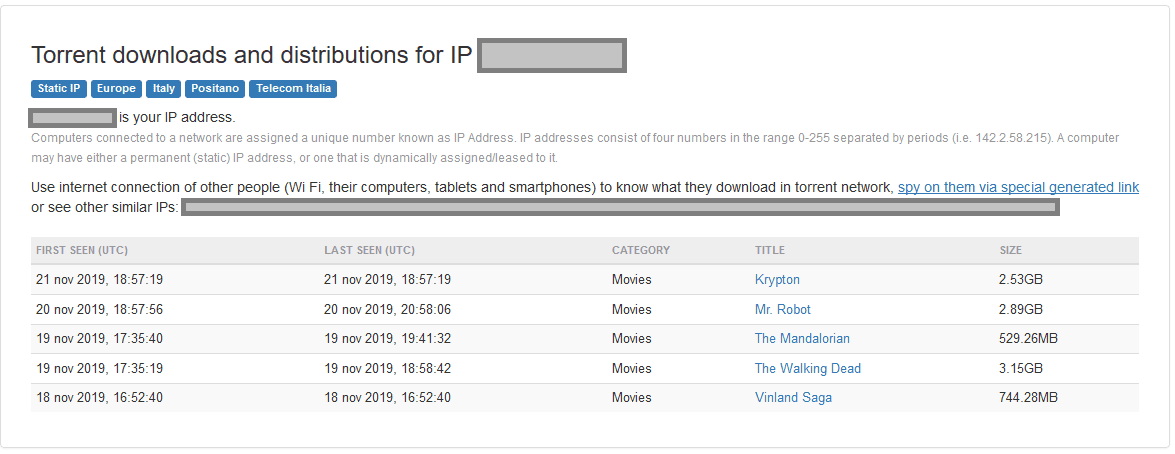Click the Title column header

pos(769,250)
